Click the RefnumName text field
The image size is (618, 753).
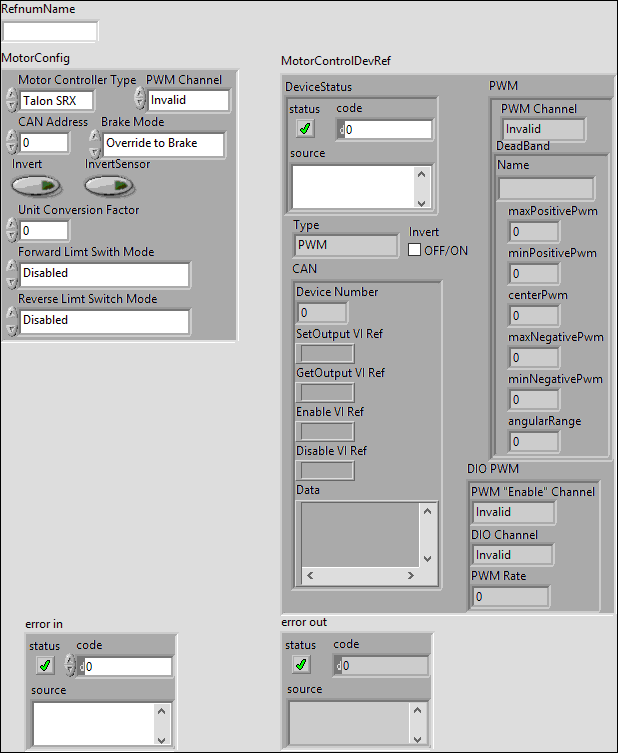tap(50, 32)
